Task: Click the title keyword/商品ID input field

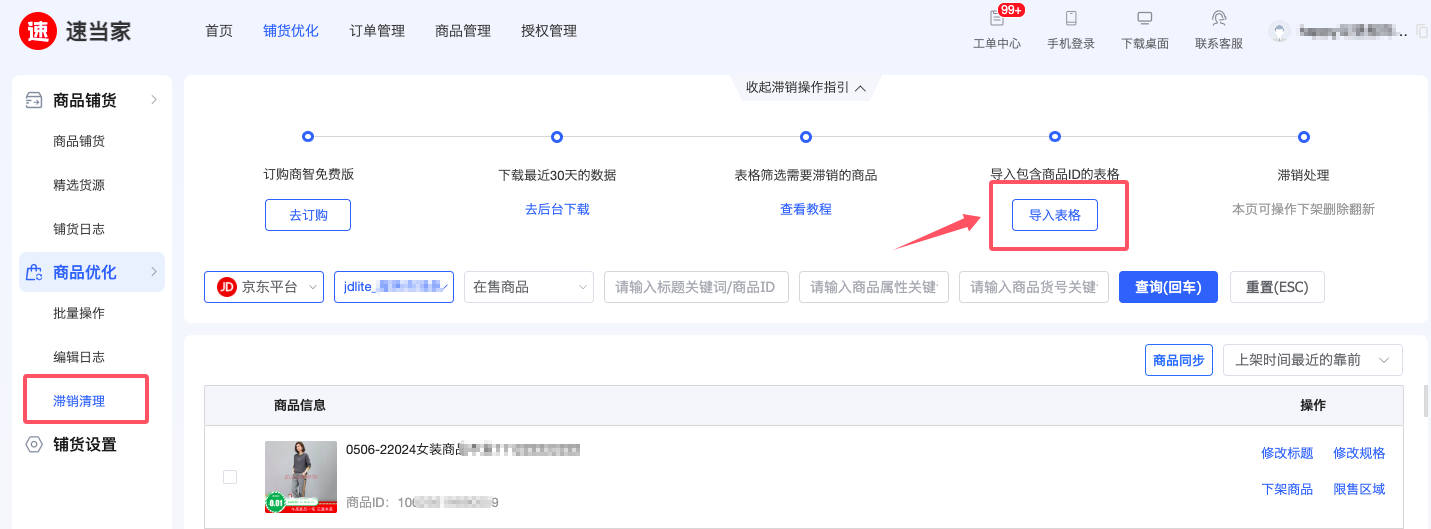Action: 696,287
